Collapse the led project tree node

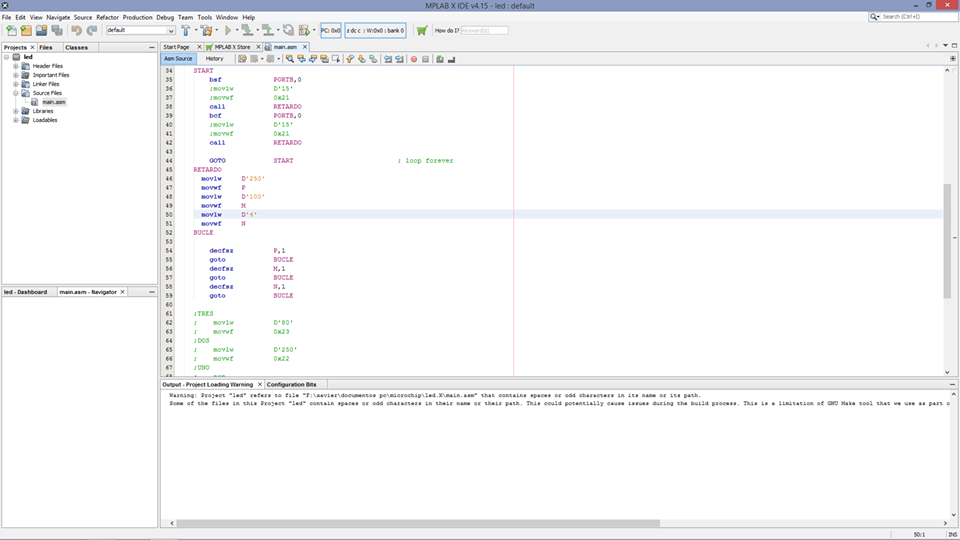(x=7, y=57)
